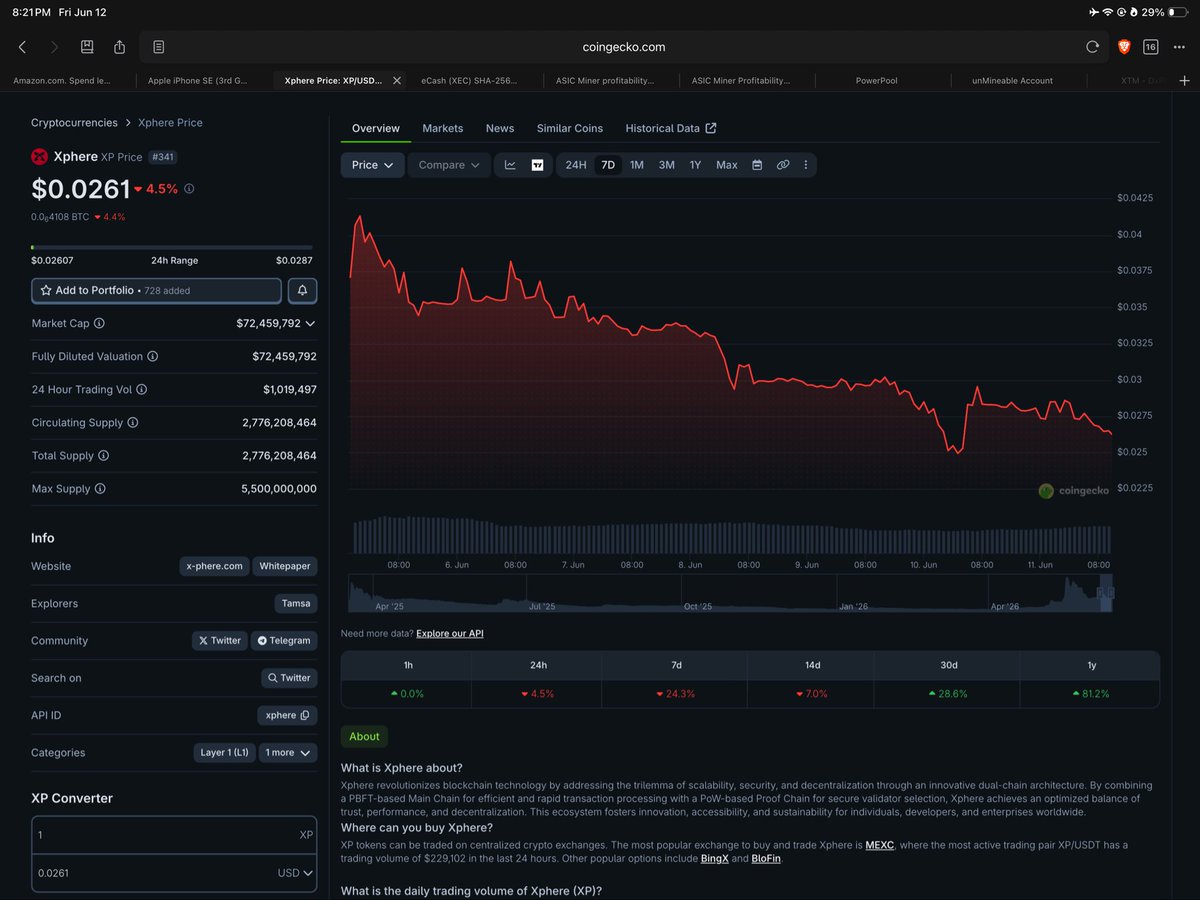The height and width of the screenshot is (900, 1200).
Task: Open browser bookmarks icon
Action: pyautogui.click(x=87, y=47)
